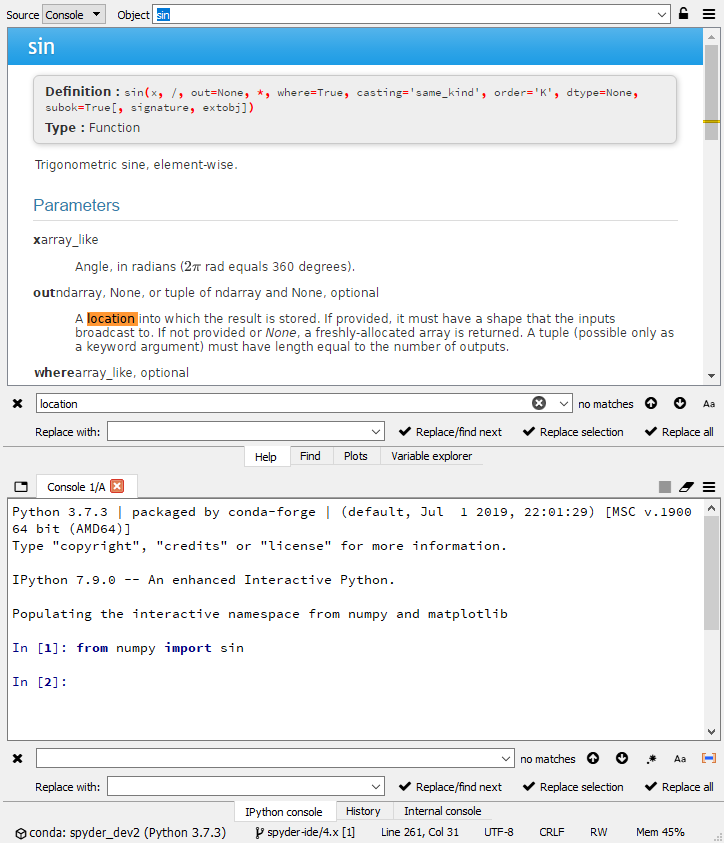
Task: Click Replace selection in console pane
Action: pyautogui.click(x=573, y=787)
